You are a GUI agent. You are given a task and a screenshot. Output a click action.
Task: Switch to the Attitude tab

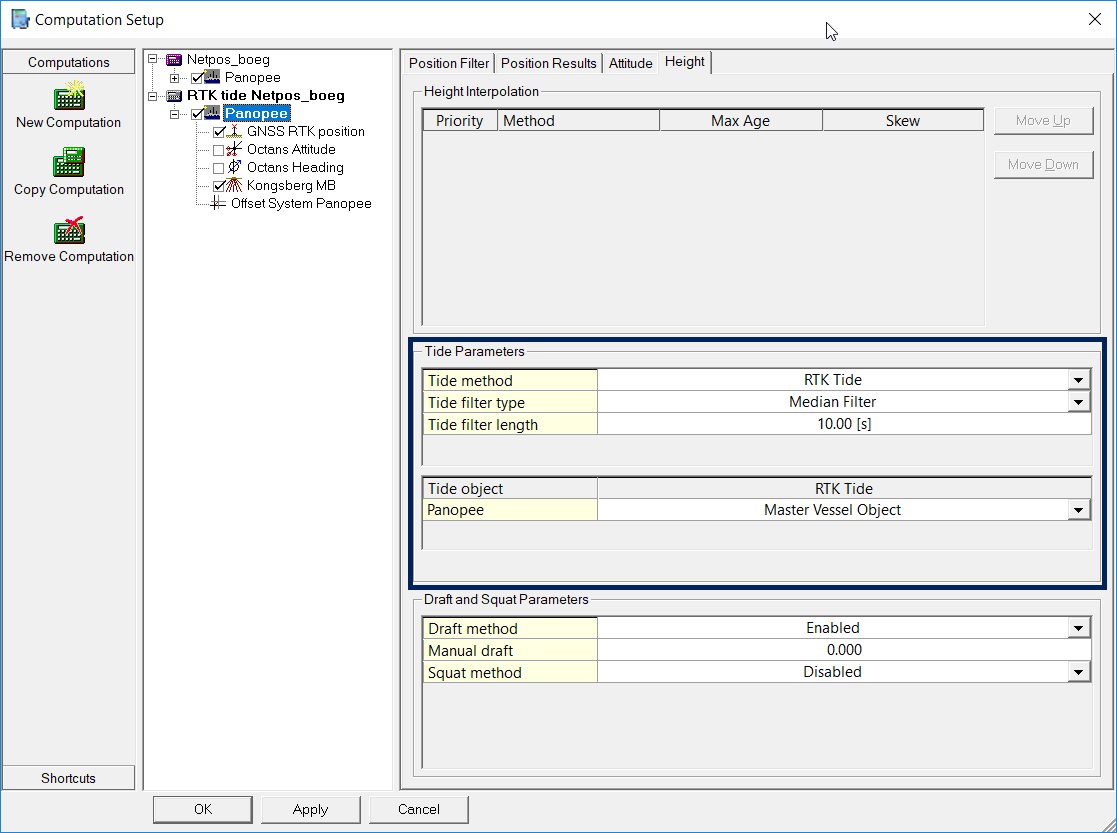[631, 63]
